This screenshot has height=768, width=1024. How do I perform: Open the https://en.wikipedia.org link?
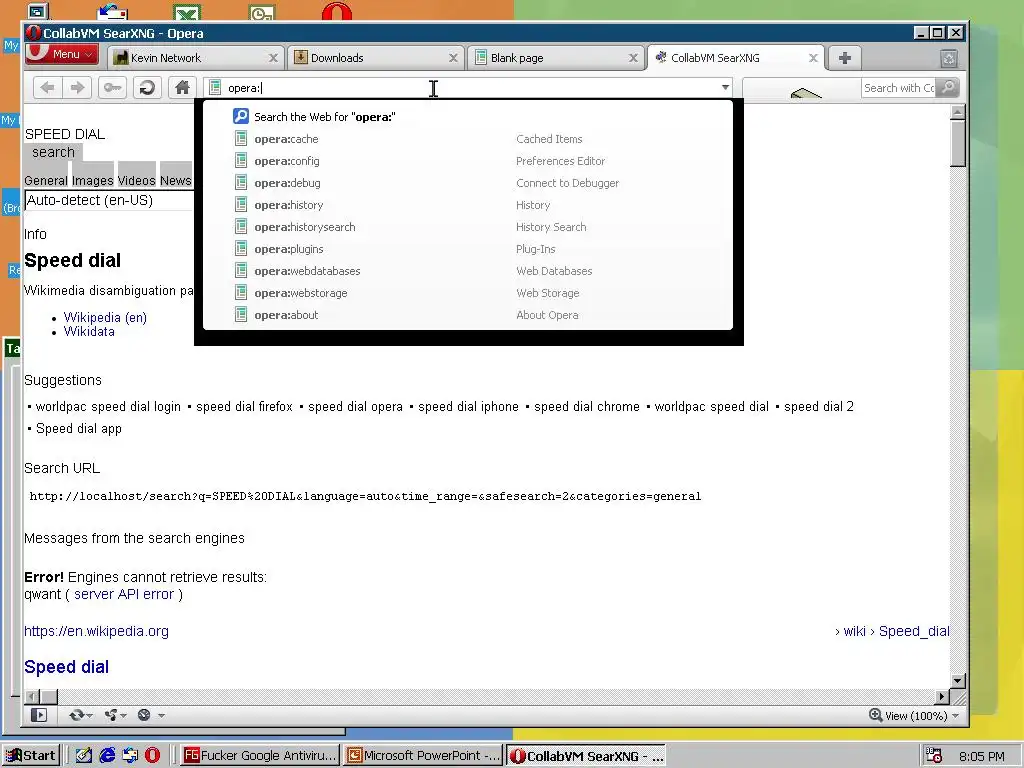(96, 632)
